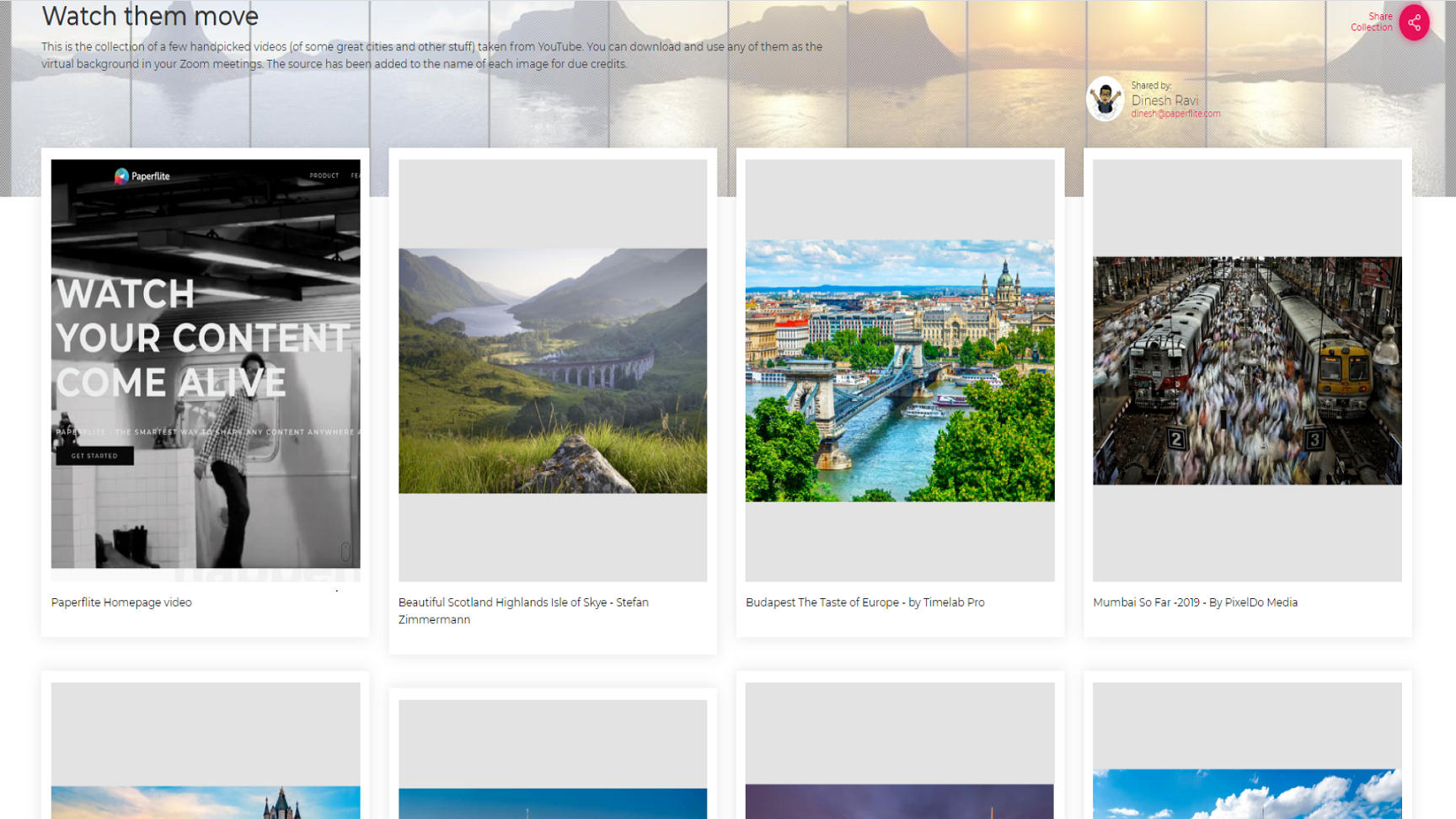Click the pink share collection icon
Image resolution: width=1456 pixels, height=819 pixels.
coord(1414,23)
